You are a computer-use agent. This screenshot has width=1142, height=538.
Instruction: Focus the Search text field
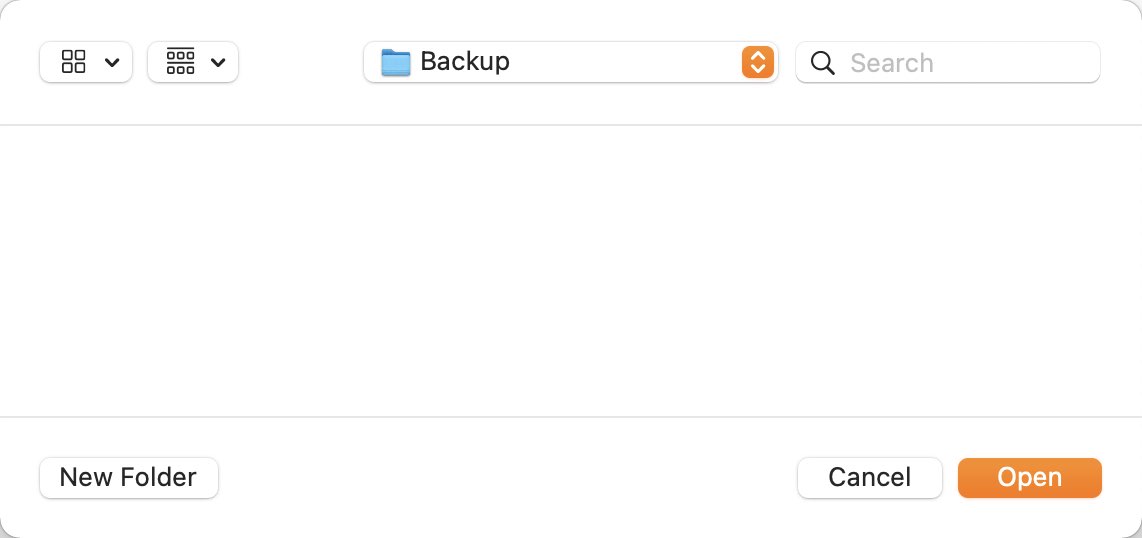point(948,62)
